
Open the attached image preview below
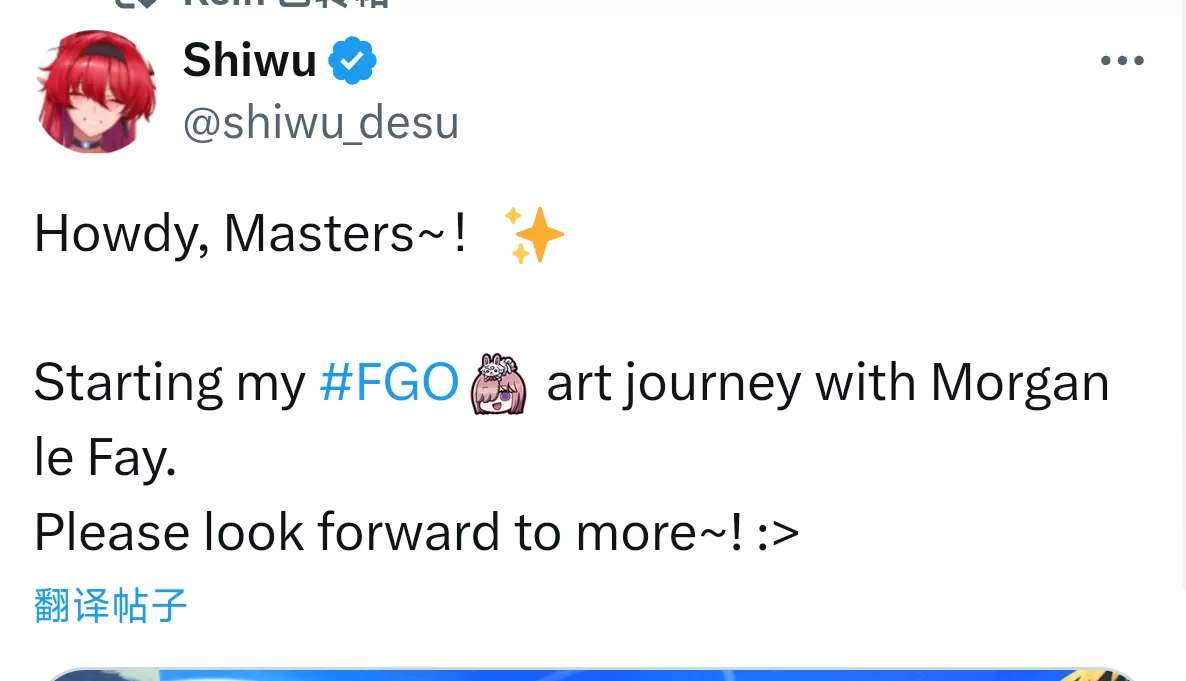point(592,673)
